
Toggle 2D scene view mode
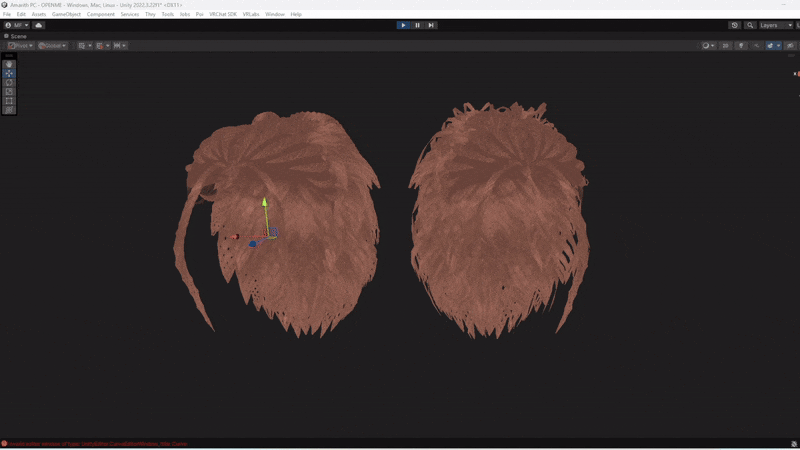(726, 45)
